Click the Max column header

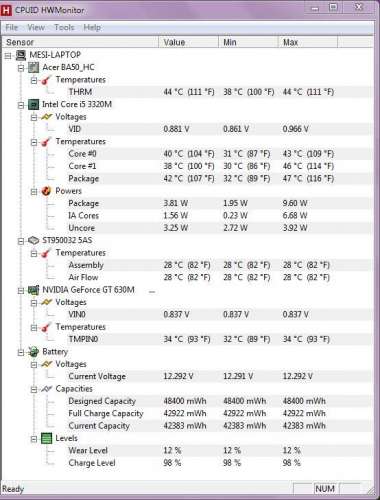pyautogui.click(x=308, y=42)
